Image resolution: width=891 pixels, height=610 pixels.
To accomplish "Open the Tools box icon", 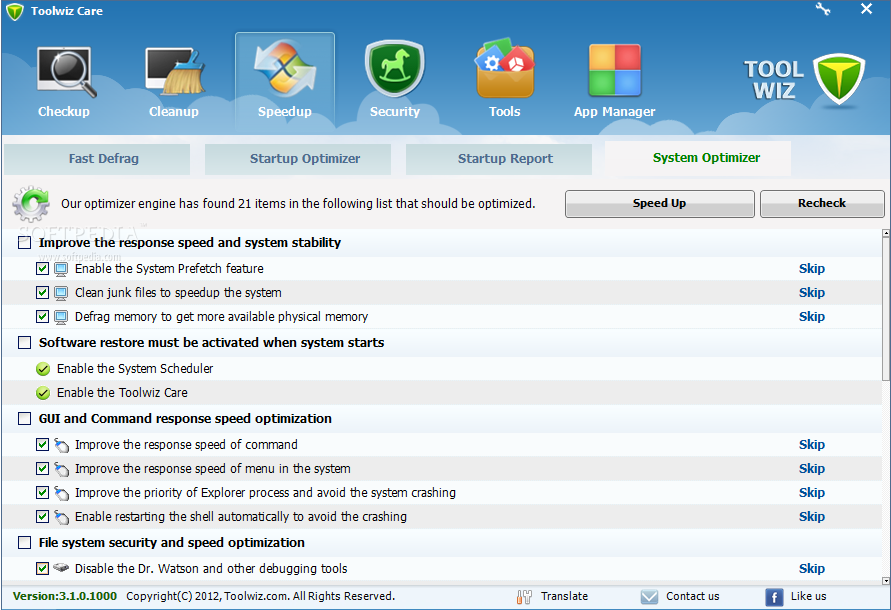I will [x=505, y=68].
